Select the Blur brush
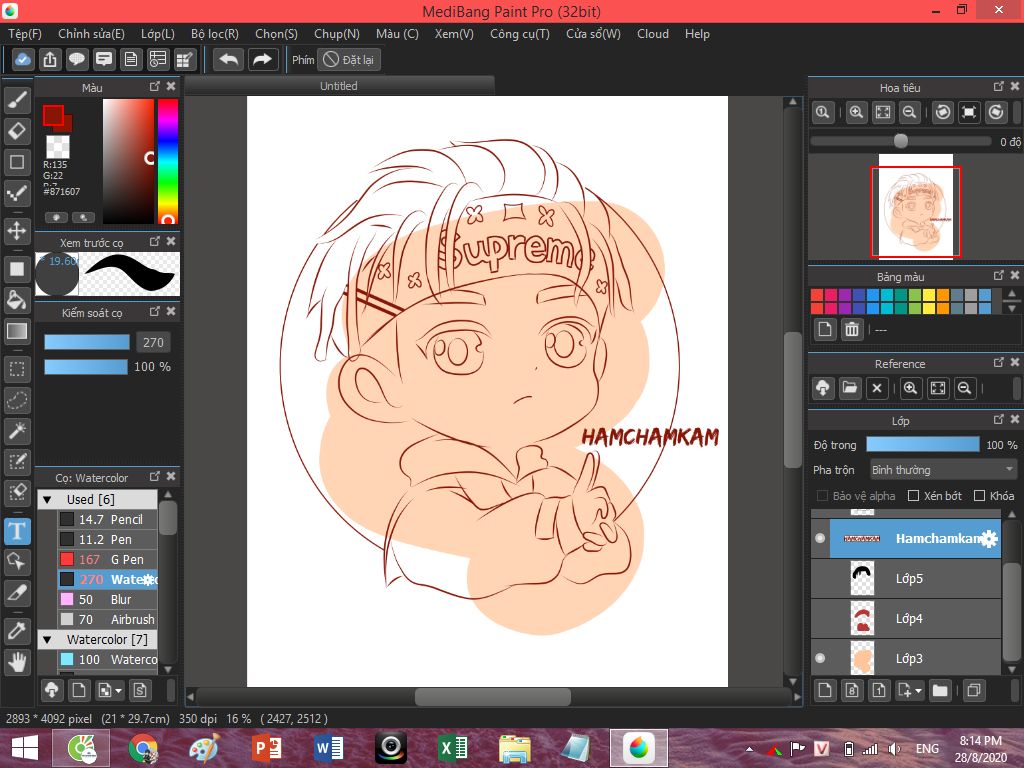The image size is (1024, 768). pyautogui.click(x=108, y=600)
